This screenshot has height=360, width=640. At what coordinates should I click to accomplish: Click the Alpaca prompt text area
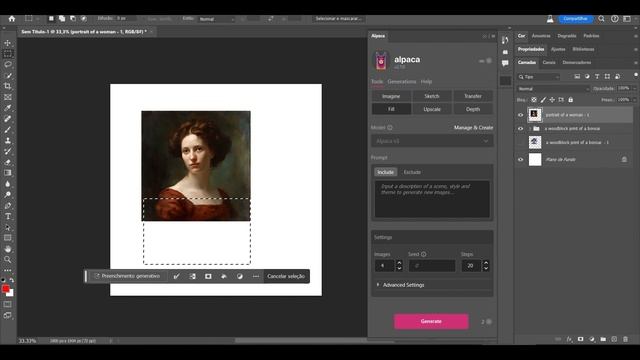coord(432,199)
